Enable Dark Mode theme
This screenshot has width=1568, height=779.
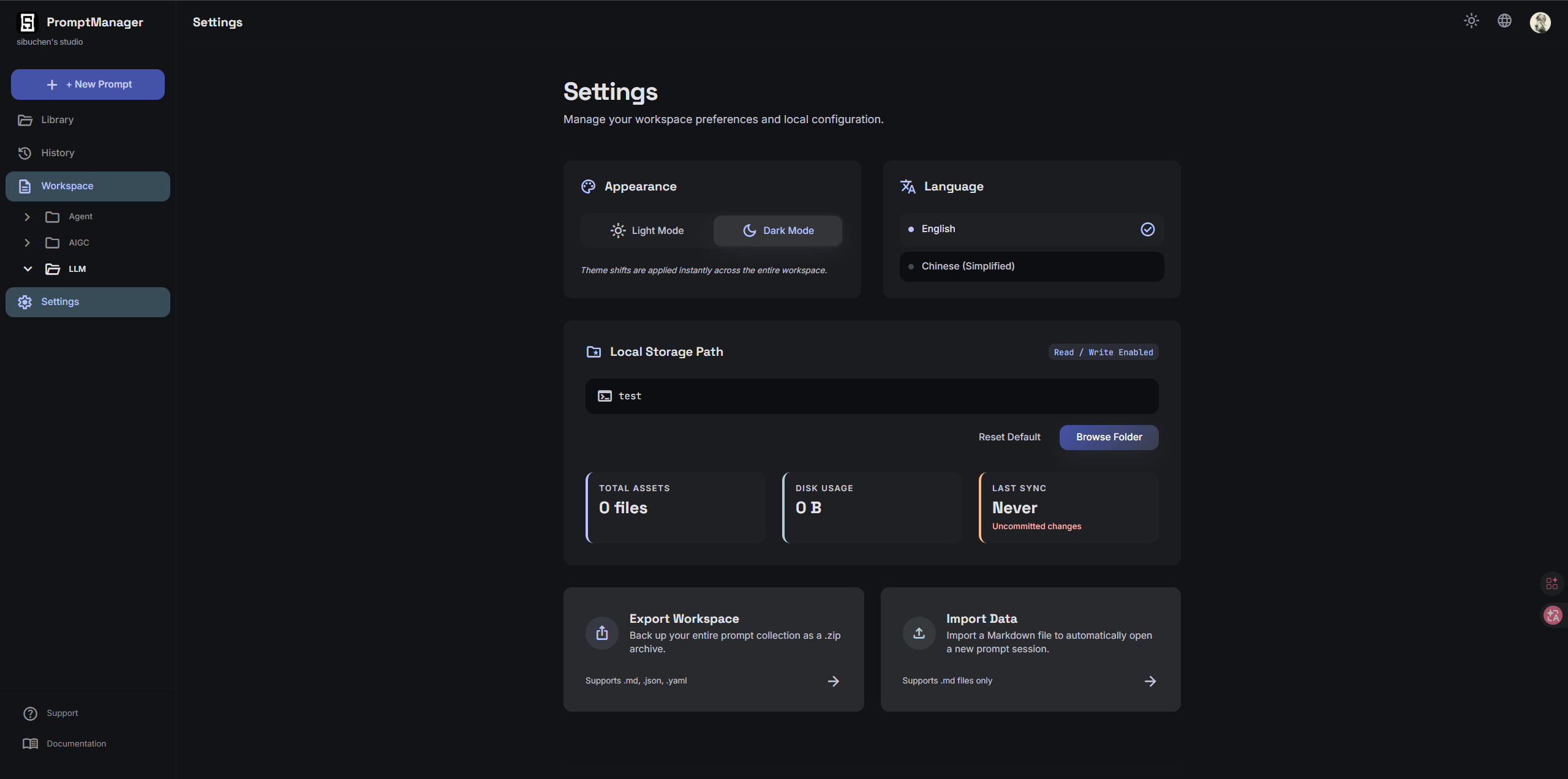[778, 230]
